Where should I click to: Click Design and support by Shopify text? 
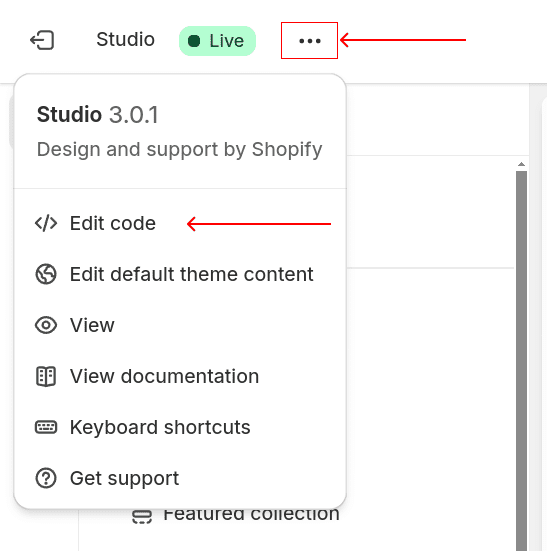pyautogui.click(x=180, y=150)
